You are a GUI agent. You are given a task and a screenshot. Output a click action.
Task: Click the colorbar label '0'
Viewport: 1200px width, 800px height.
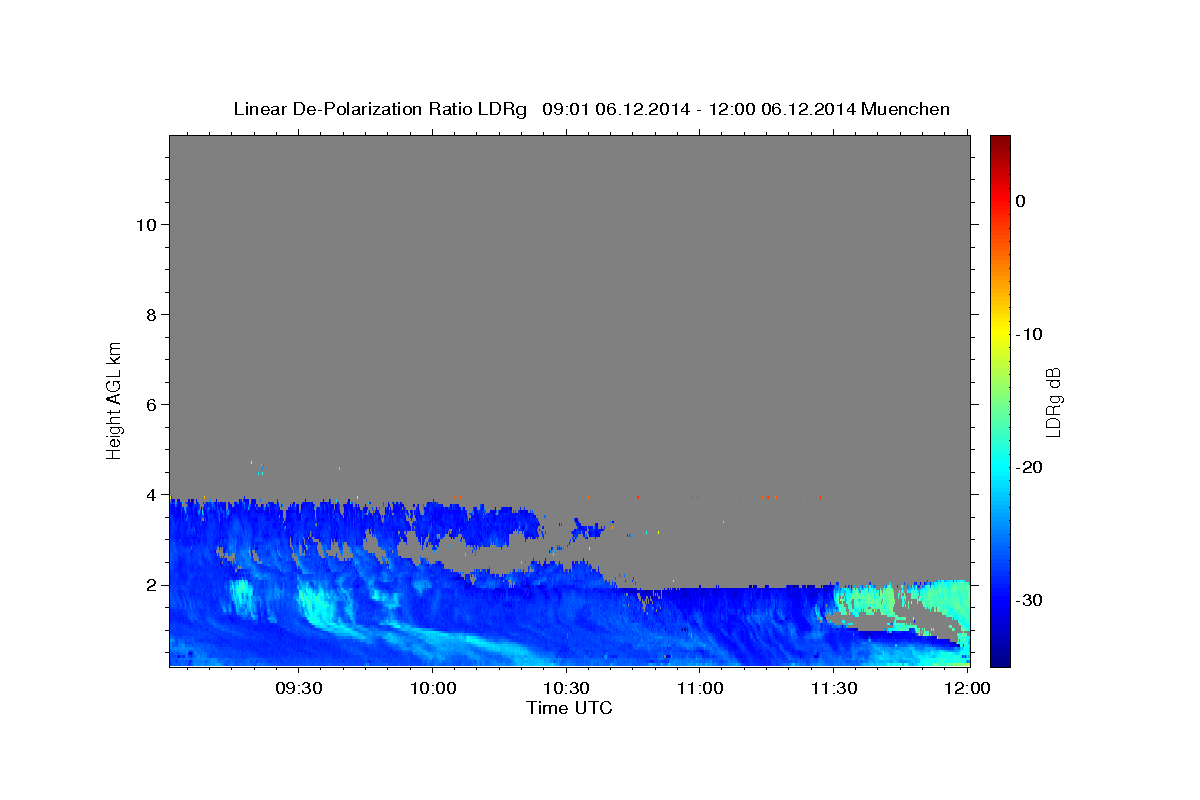click(1020, 201)
